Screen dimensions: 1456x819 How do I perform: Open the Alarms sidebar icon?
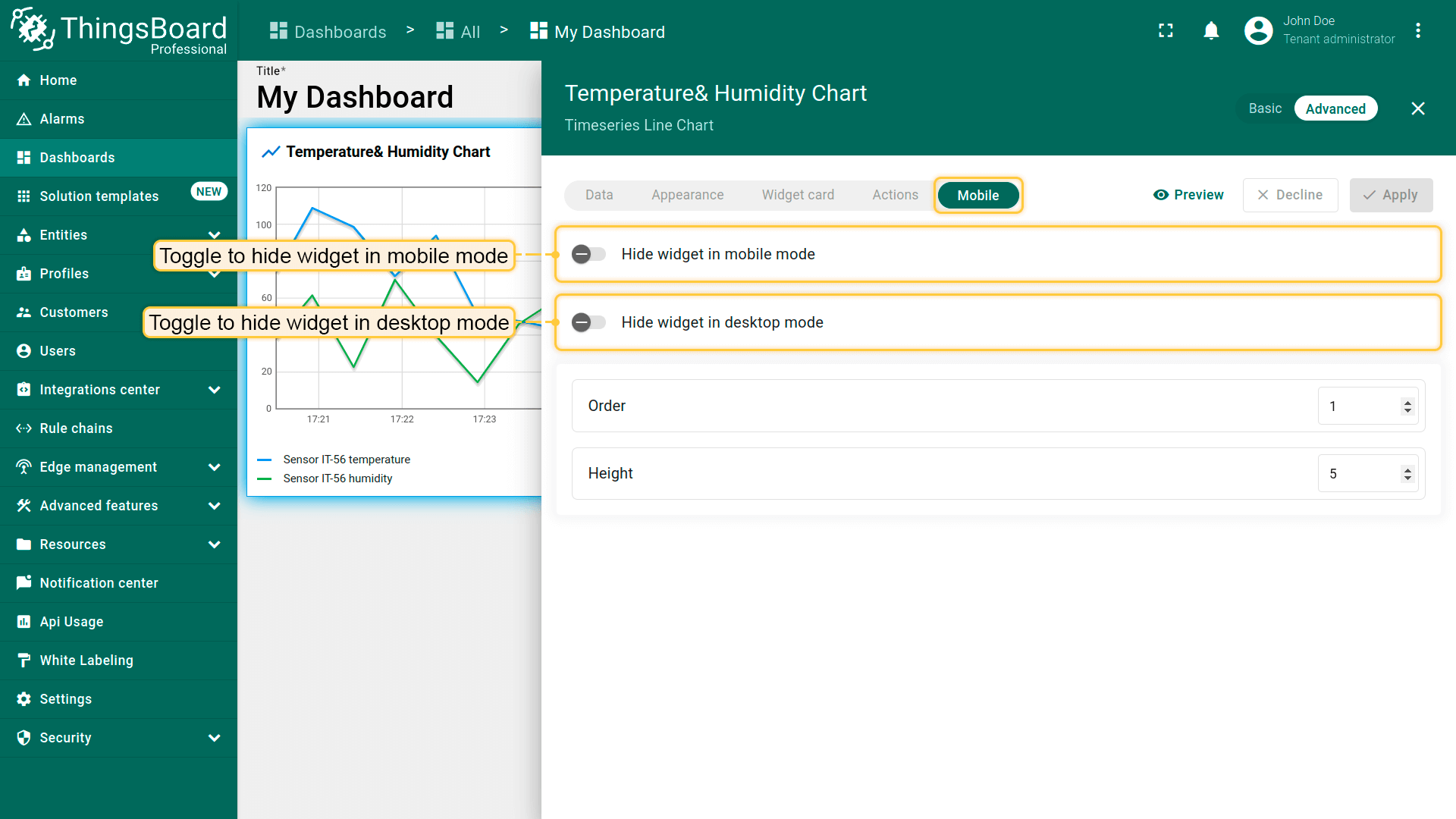pyautogui.click(x=24, y=119)
